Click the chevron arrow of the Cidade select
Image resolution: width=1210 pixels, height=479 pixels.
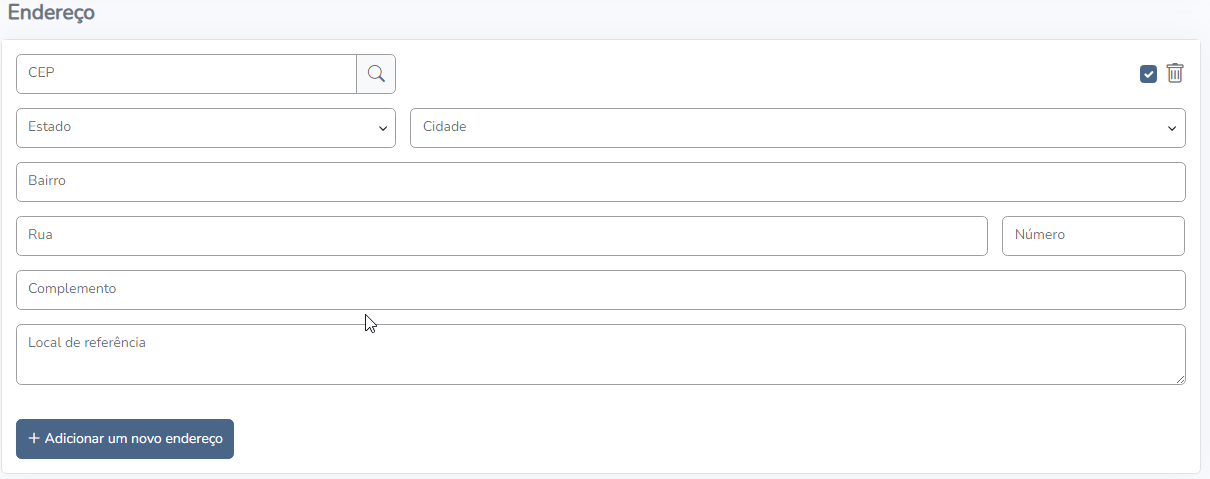[1172, 129]
